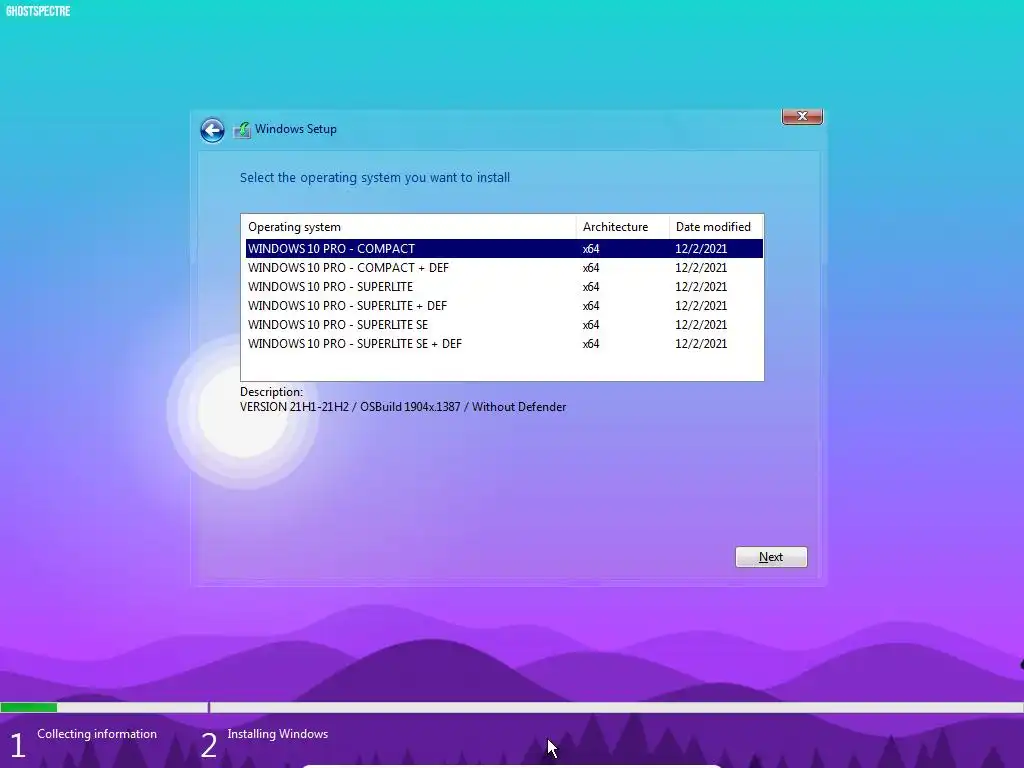The height and width of the screenshot is (768, 1024).
Task: Close the Windows Setup dialog
Action: (x=802, y=116)
